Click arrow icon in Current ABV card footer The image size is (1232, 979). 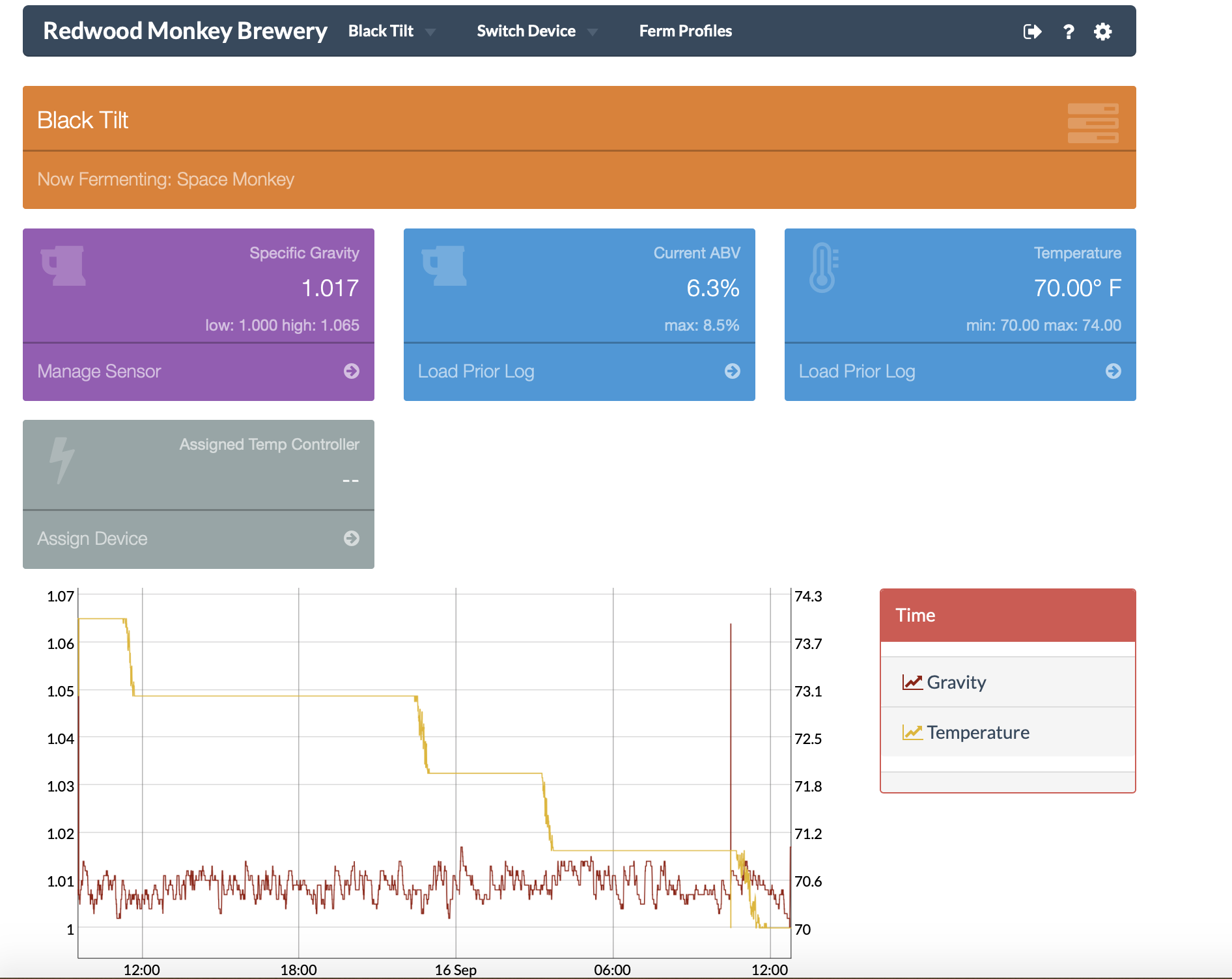coord(733,371)
